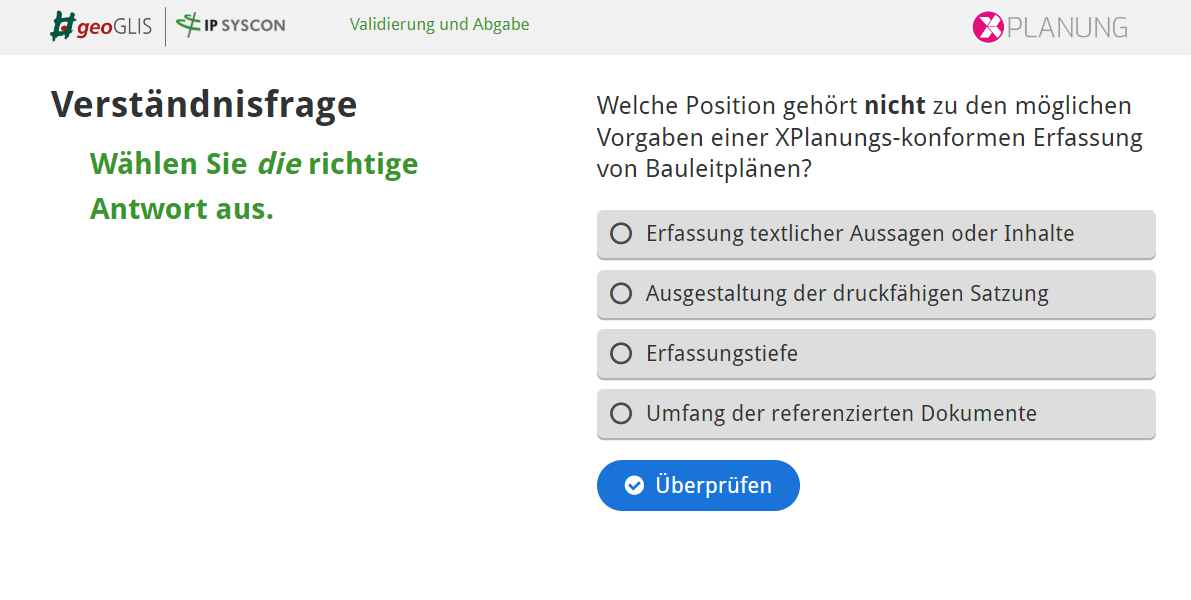This screenshot has height=600, width=1191.
Task: Select radio for textlicher Aussagen option
Action: click(621, 234)
